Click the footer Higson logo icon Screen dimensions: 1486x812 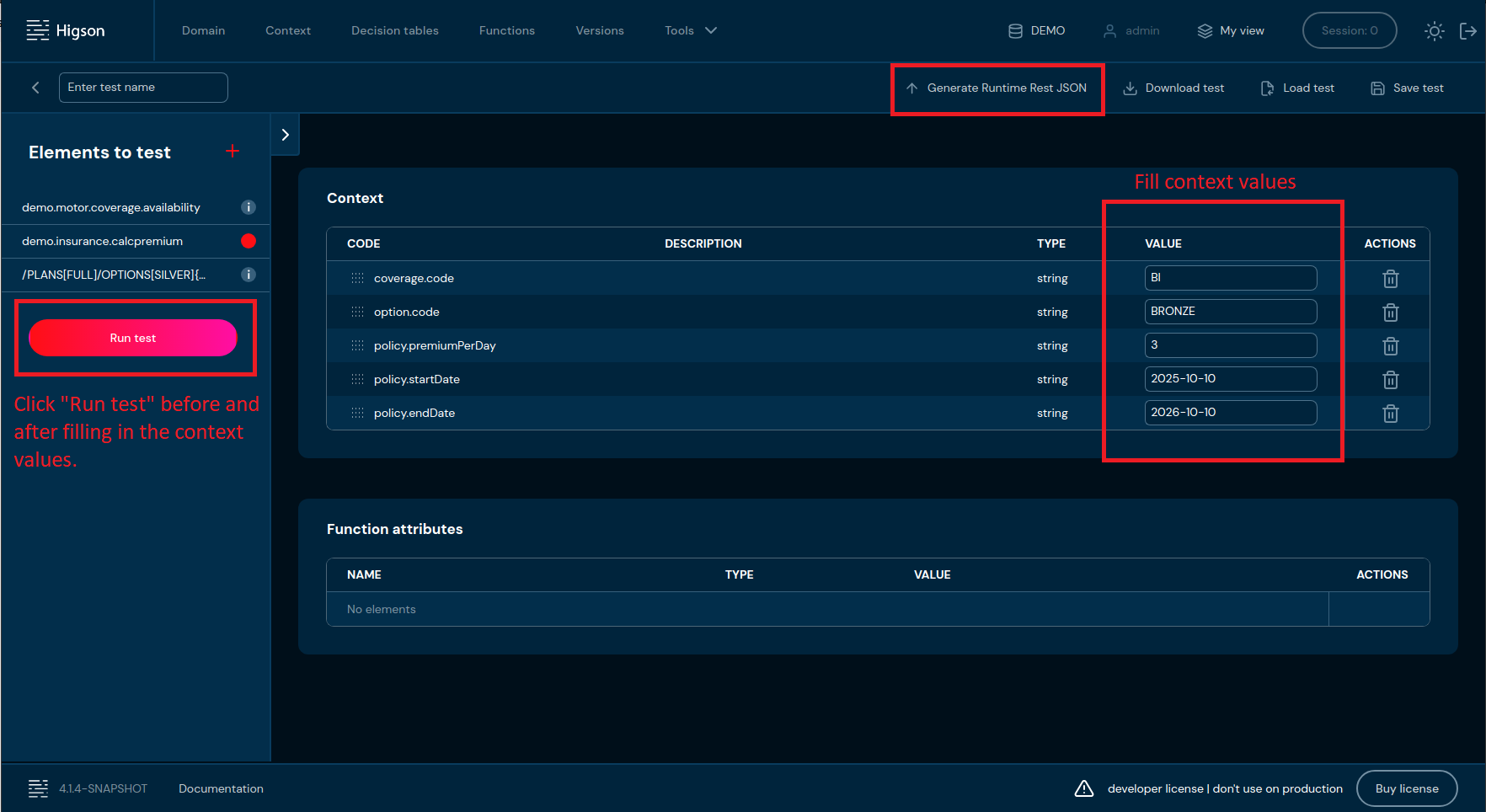(38, 788)
